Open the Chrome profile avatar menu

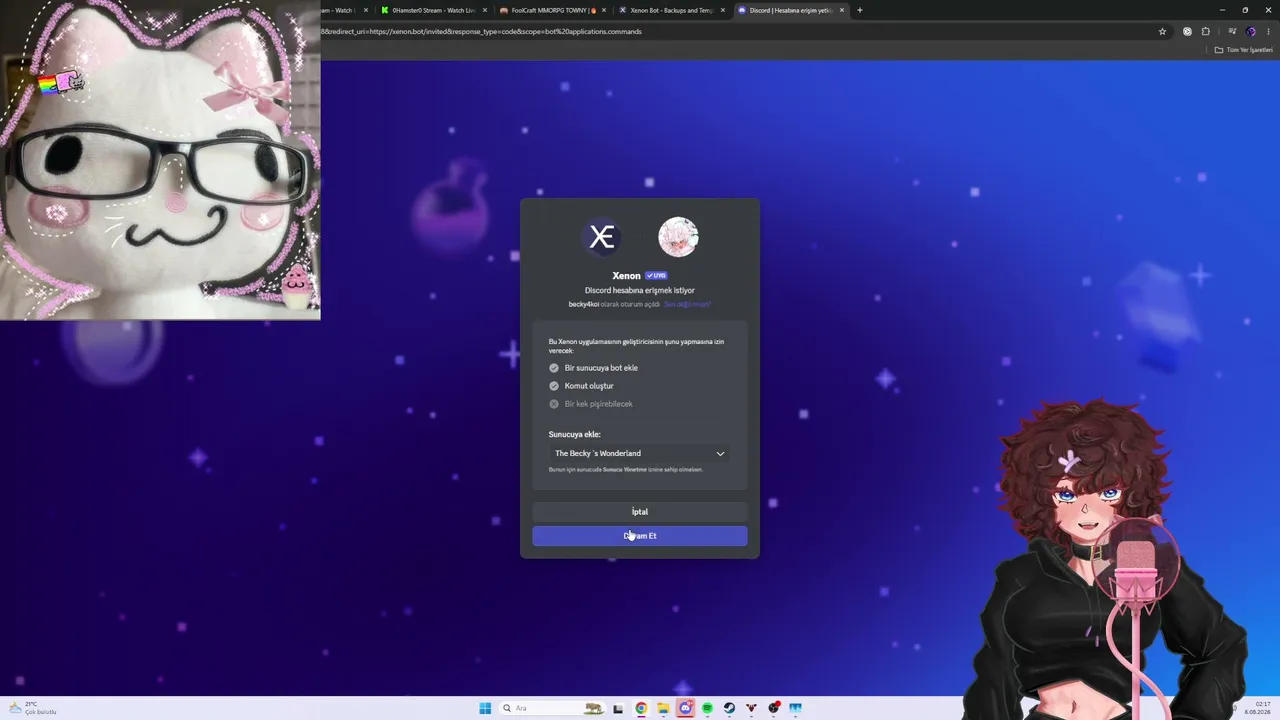[1250, 31]
